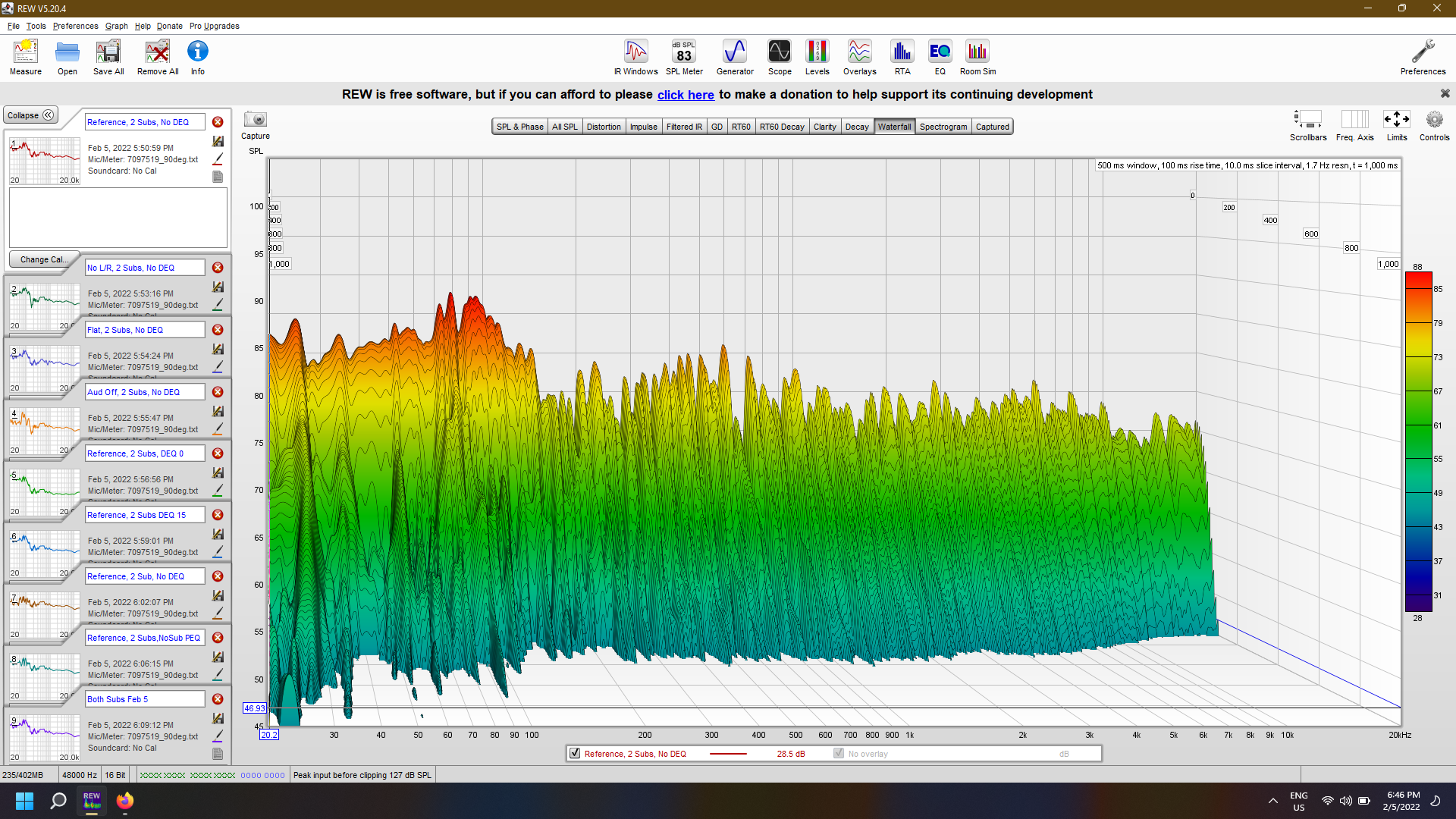
Task: Open graph Limits settings
Action: (x=1397, y=126)
